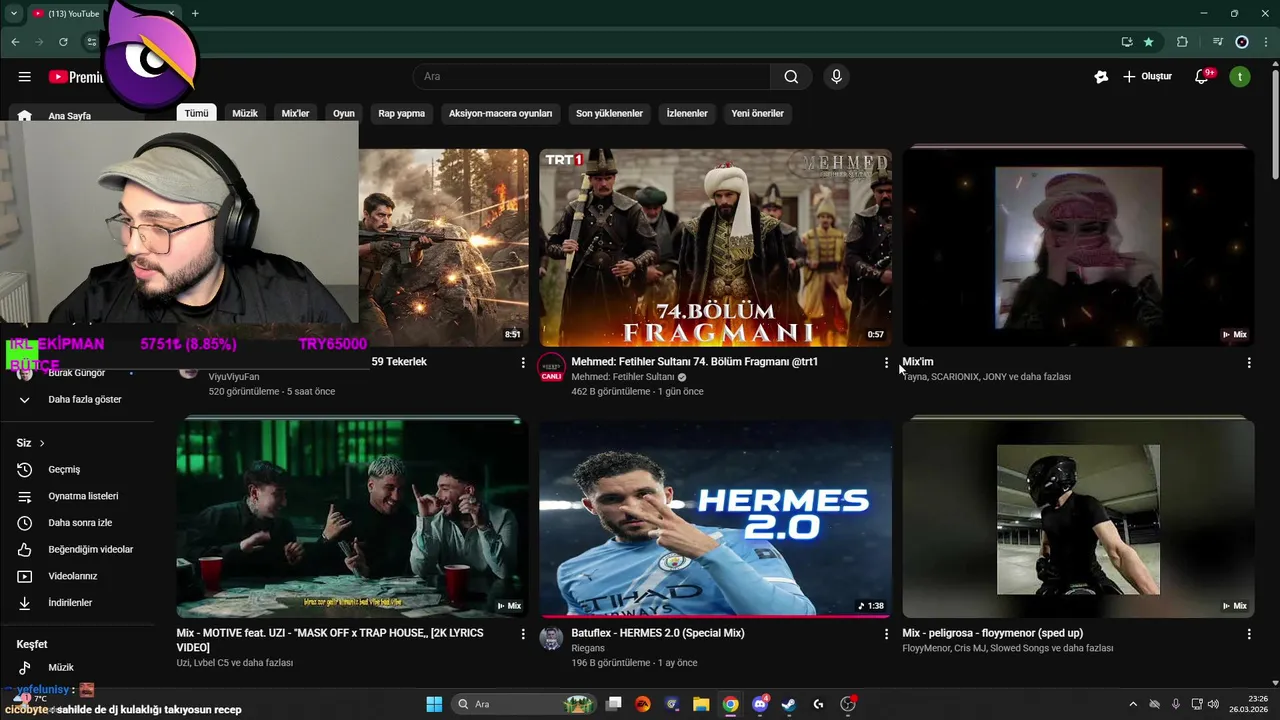Type in the Ara search field
The image size is (1280, 720).
point(591,77)
